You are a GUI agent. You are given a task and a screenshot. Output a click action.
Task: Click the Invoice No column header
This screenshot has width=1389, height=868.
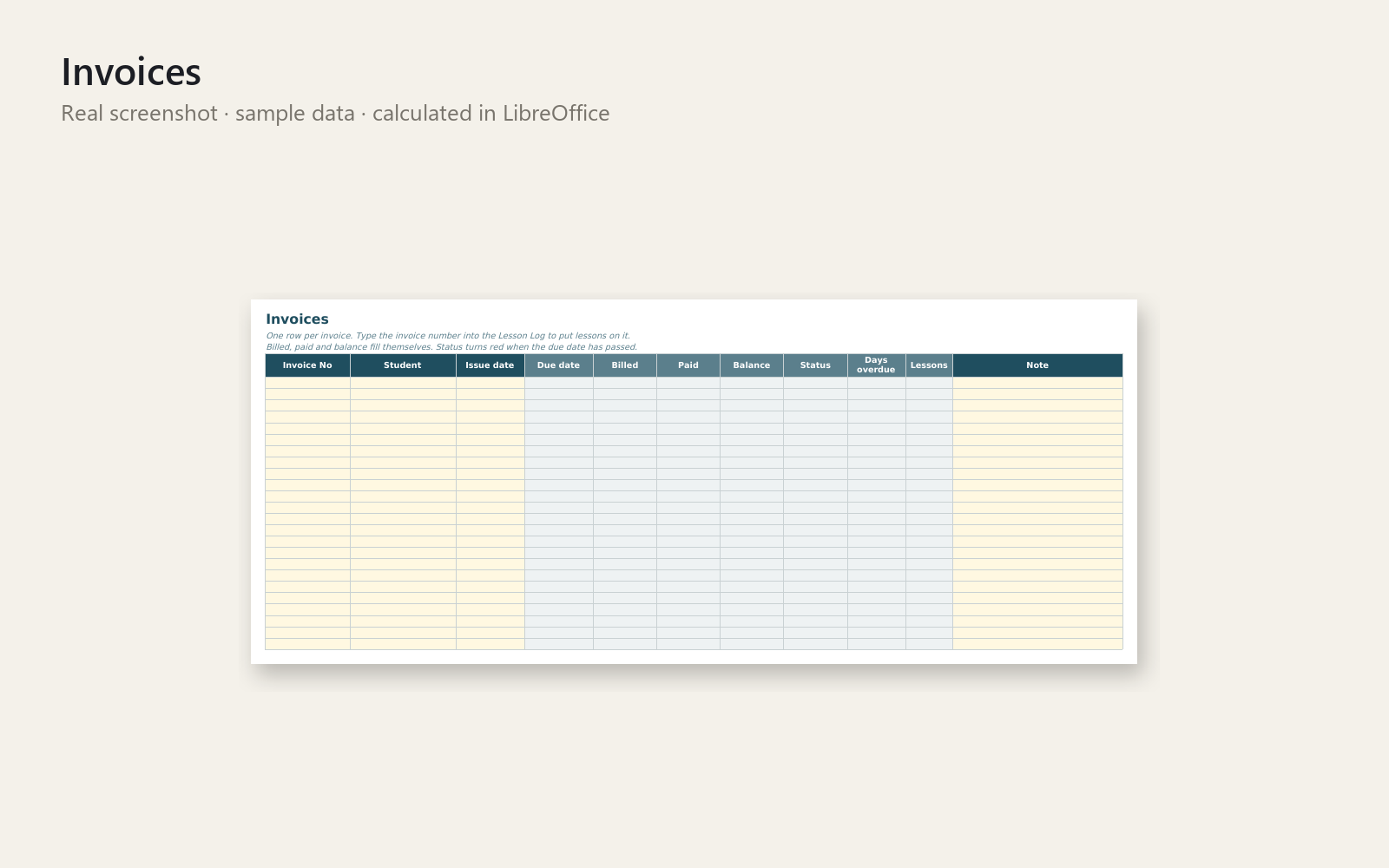point(307,365)
